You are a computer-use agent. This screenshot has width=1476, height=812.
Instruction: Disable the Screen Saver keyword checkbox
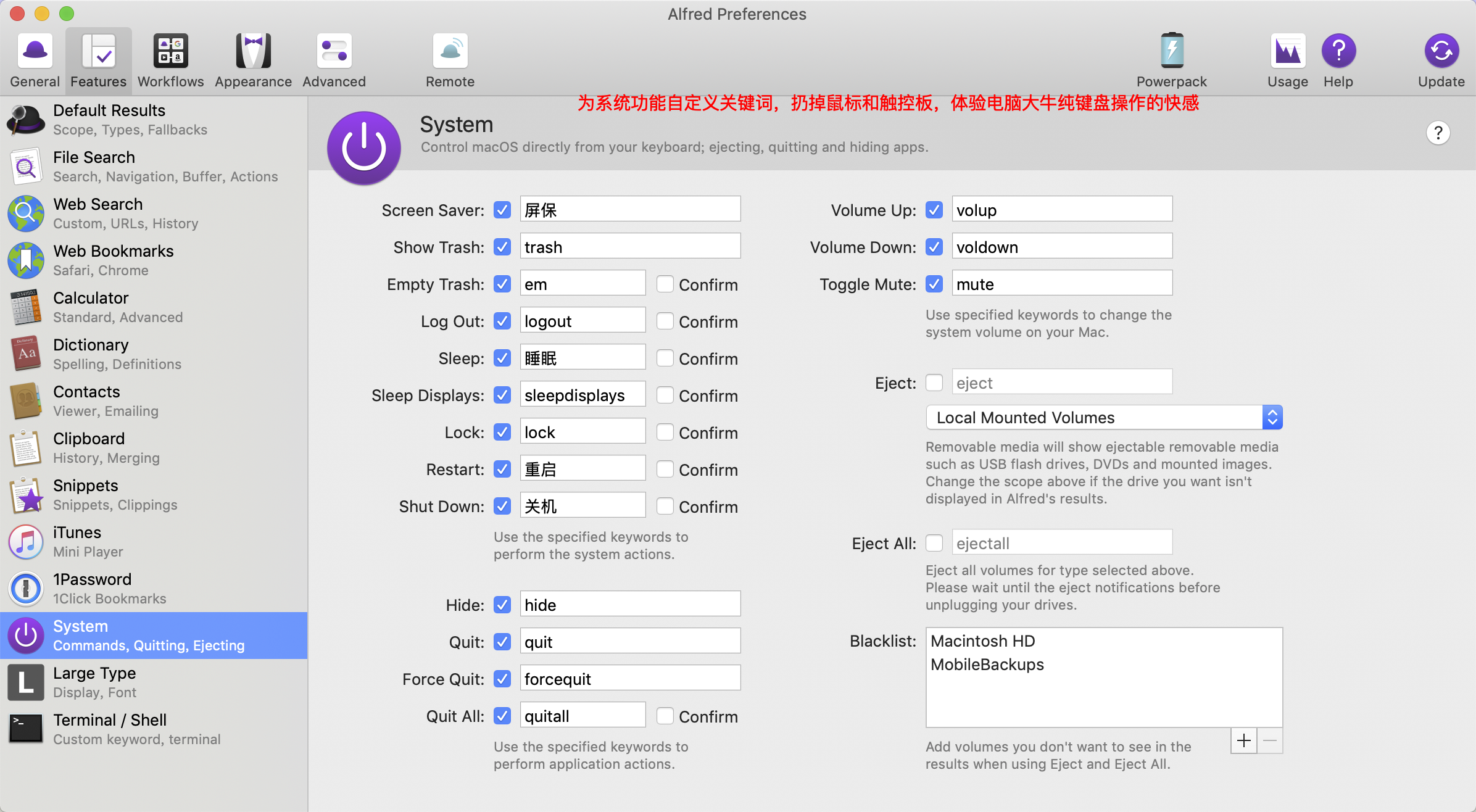502,210
